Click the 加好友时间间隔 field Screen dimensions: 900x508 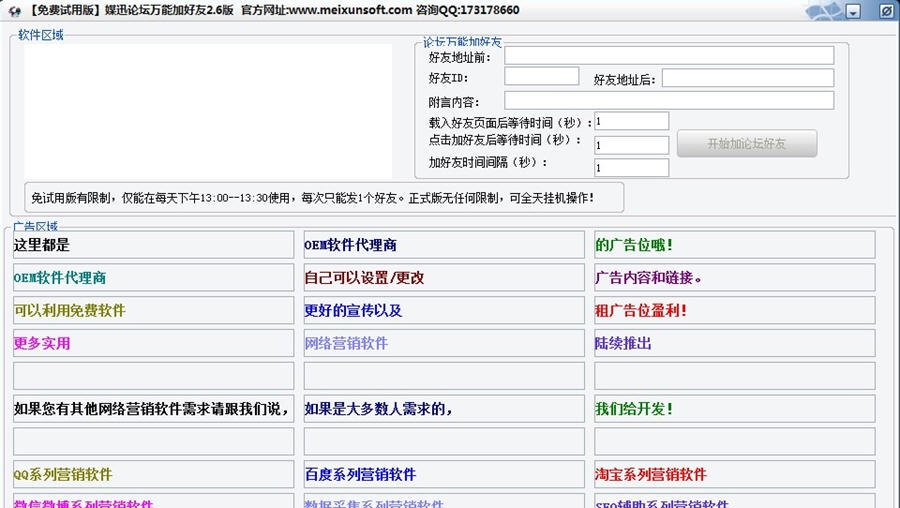631,168
